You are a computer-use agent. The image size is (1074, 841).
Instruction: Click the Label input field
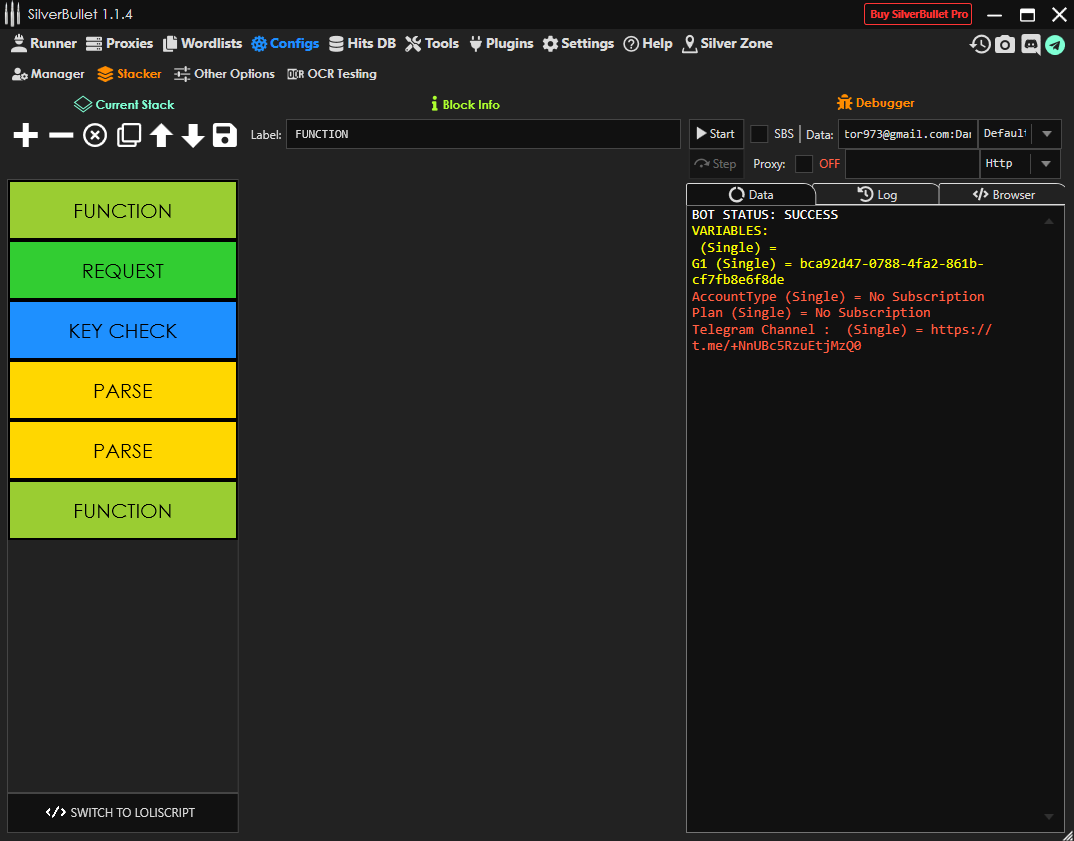[483, 134]
